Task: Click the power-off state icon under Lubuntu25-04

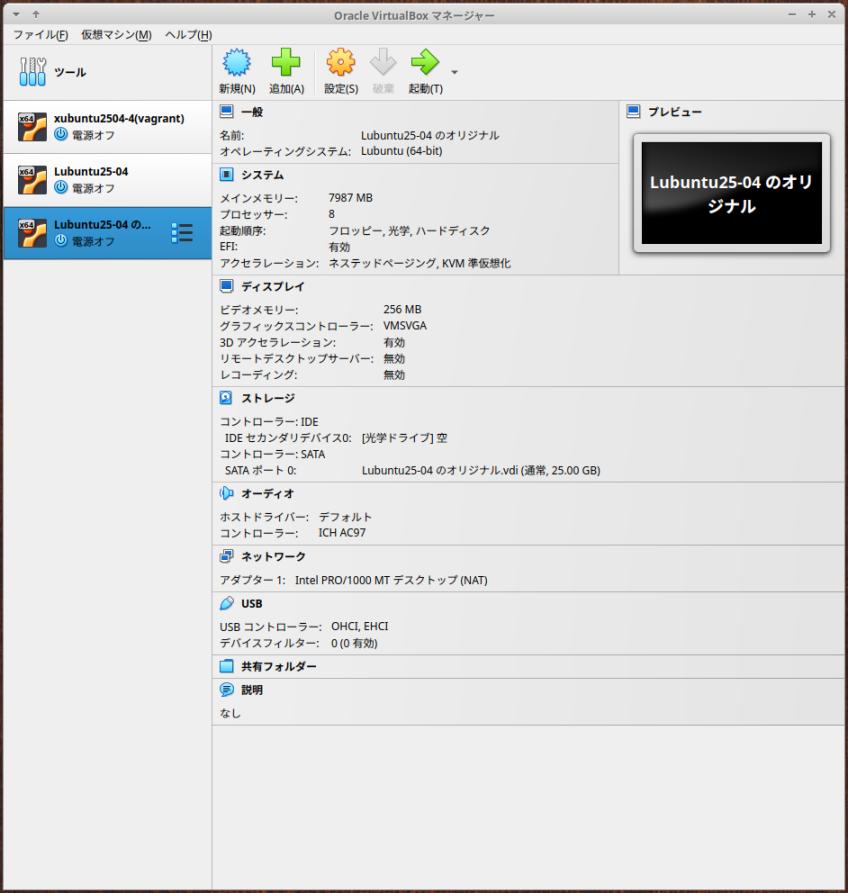Action: click(61, 187)
